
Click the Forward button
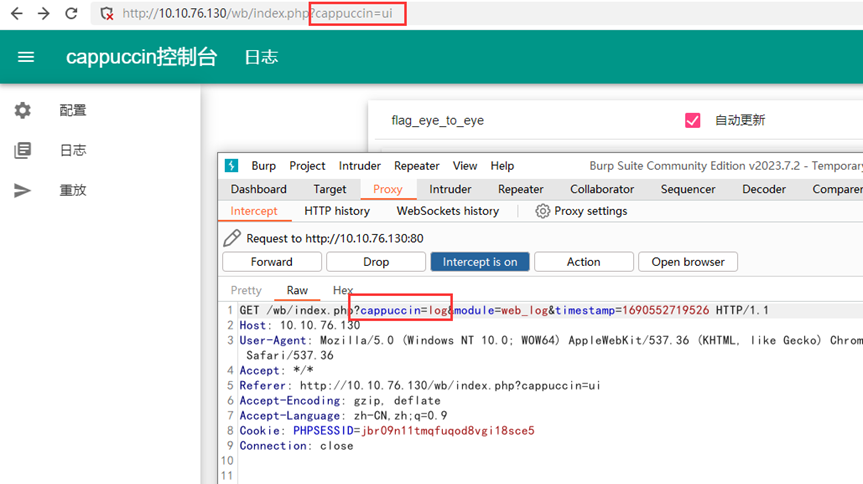tap(272, 262)
